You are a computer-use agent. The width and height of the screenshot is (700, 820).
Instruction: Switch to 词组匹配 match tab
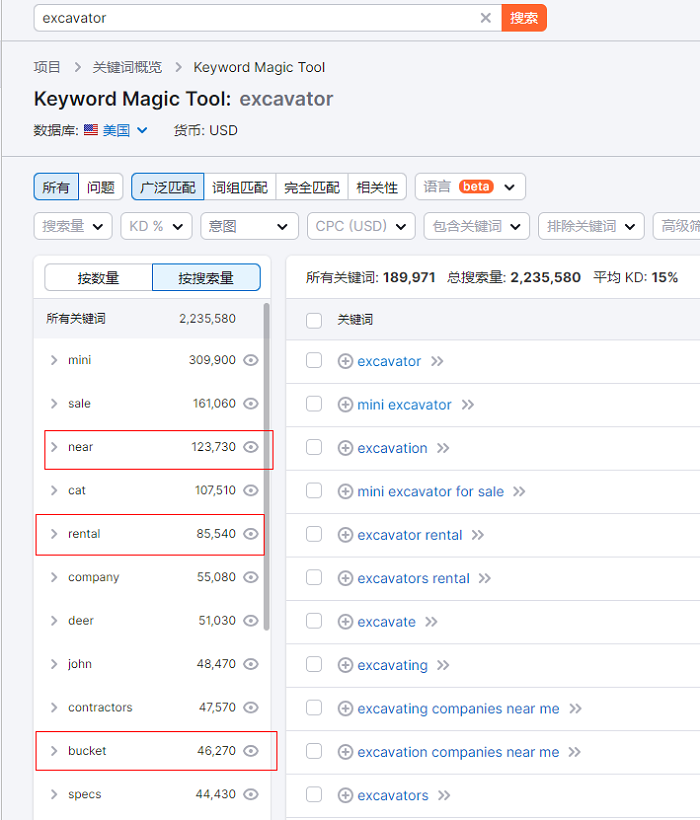coord(240,187)
